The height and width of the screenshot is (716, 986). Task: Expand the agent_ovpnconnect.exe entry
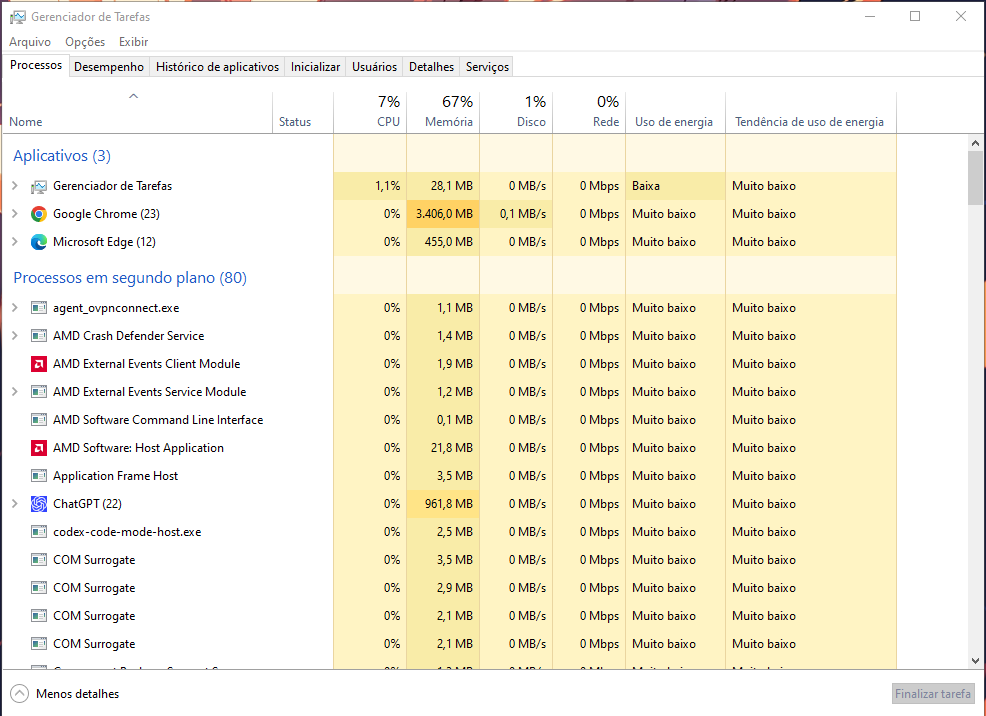[14, 308]
